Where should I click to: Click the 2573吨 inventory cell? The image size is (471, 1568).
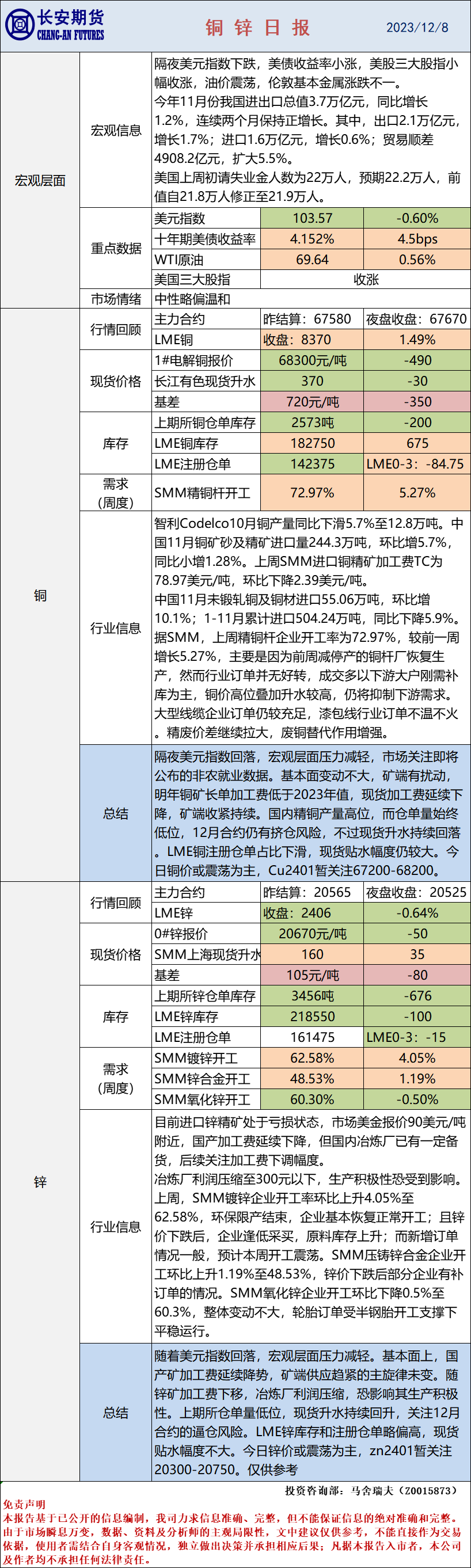pos(312,423)
